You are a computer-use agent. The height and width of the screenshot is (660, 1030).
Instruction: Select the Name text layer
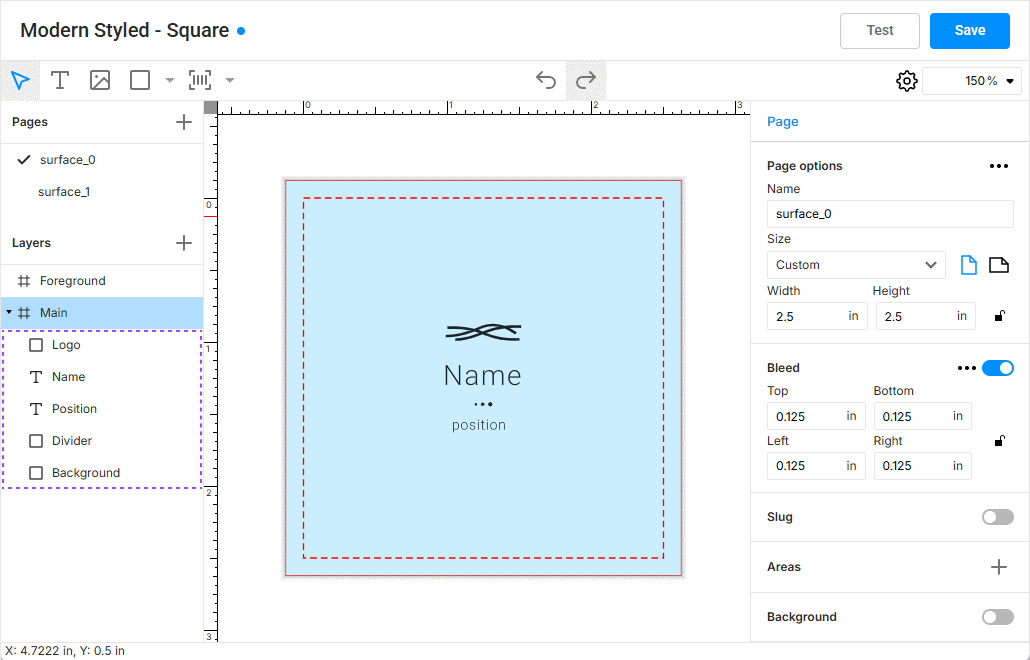click(102, 377)
